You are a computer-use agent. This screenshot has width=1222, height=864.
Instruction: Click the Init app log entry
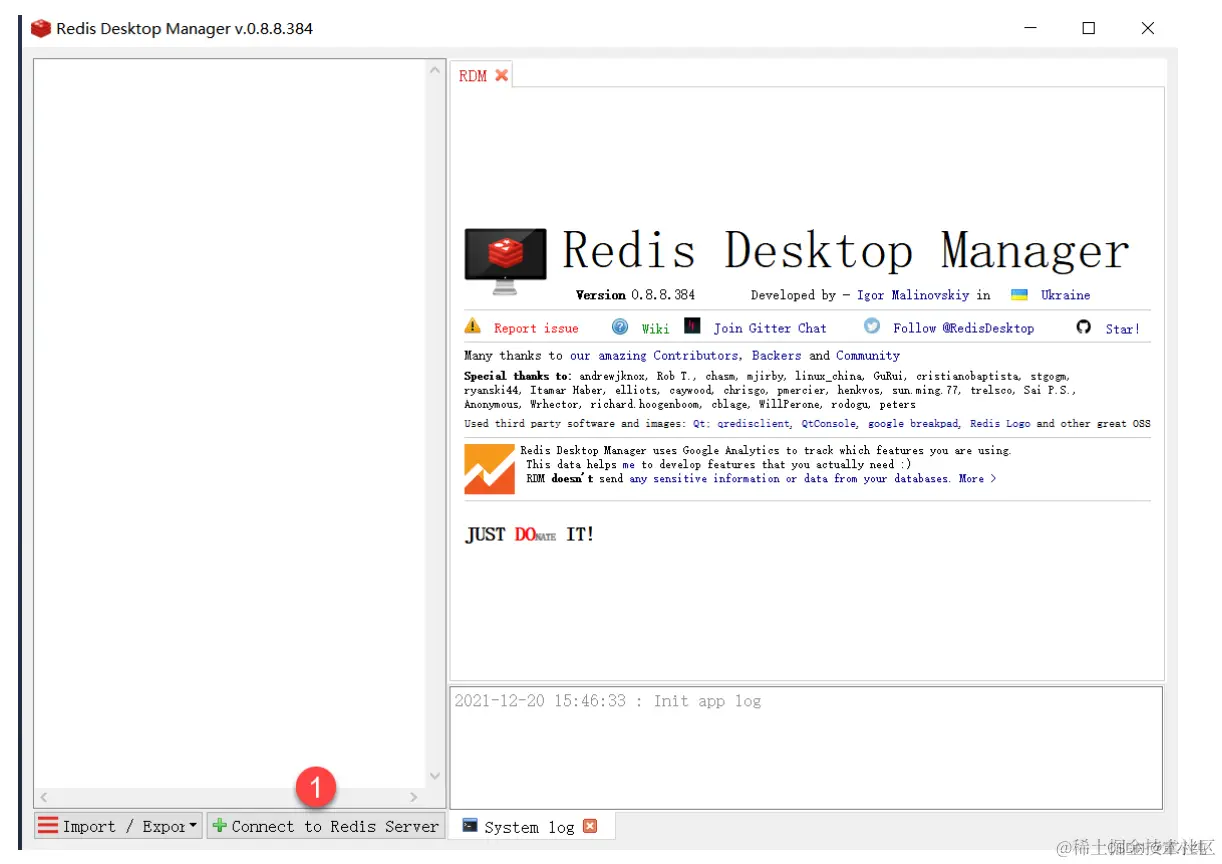608,701
